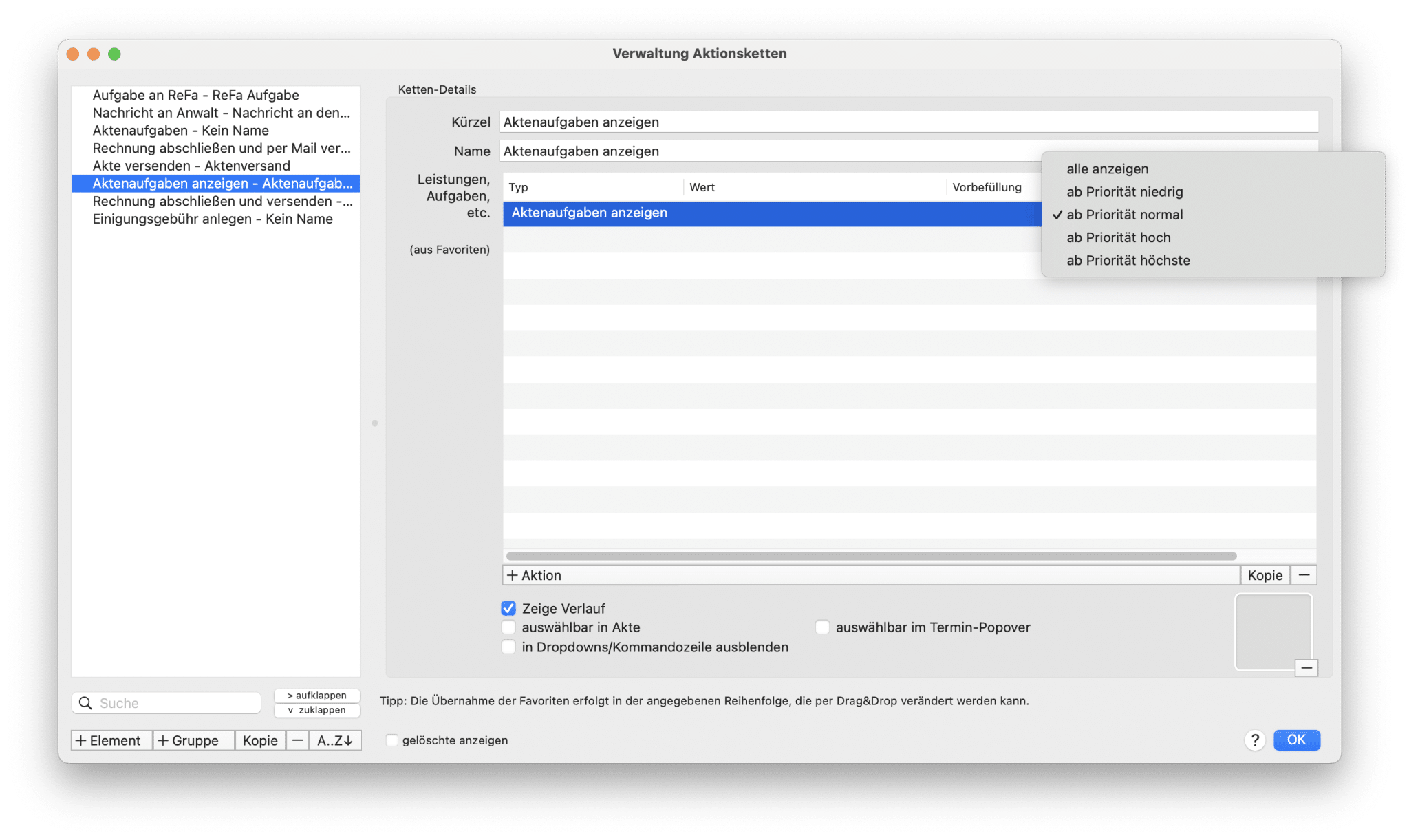Select Aufgabe an ReFa - ReFa Aufgabe
Viewport: 1409px width, 840px height.
215,95
